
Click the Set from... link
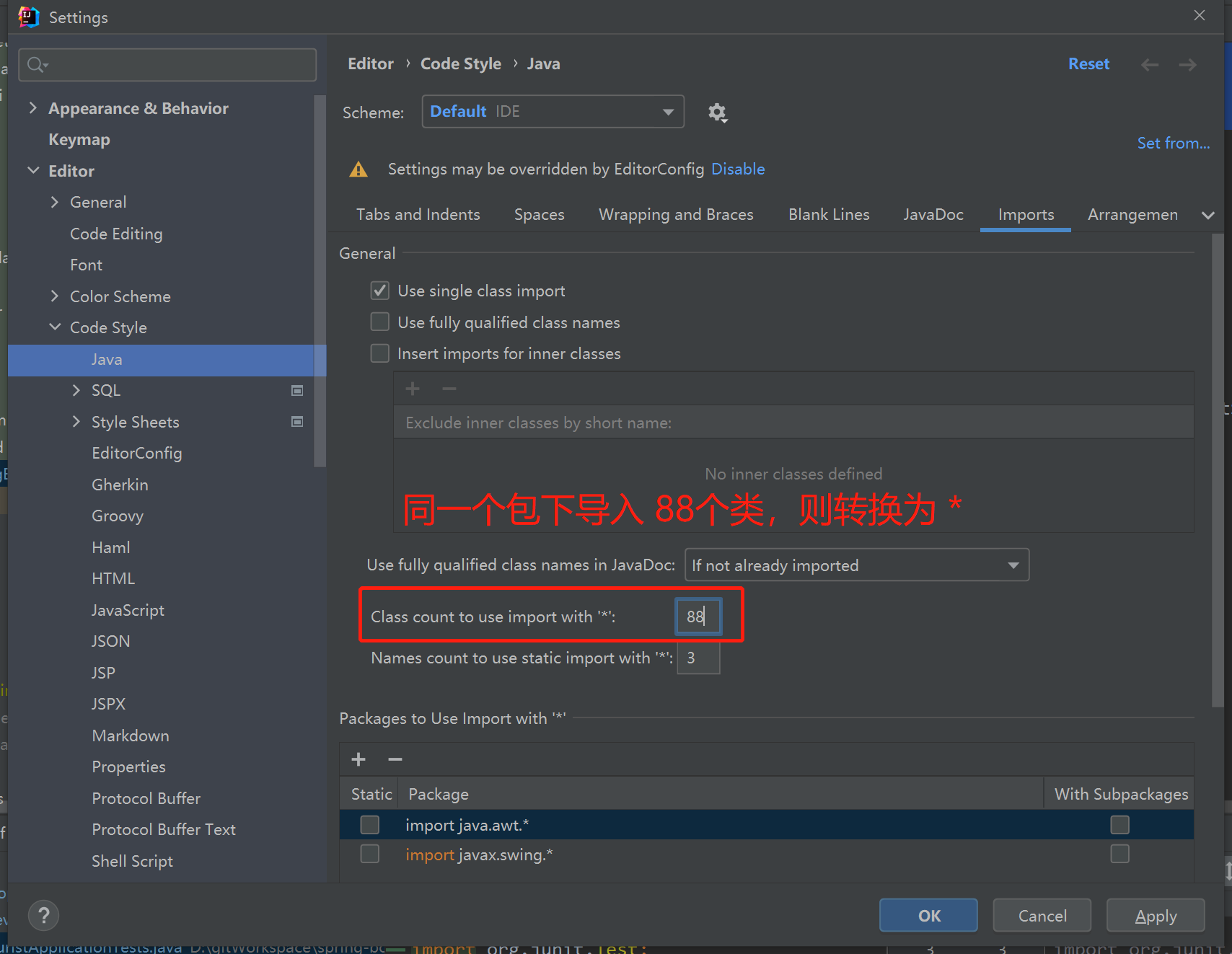pyautogui.click(x=1174, y=143)
